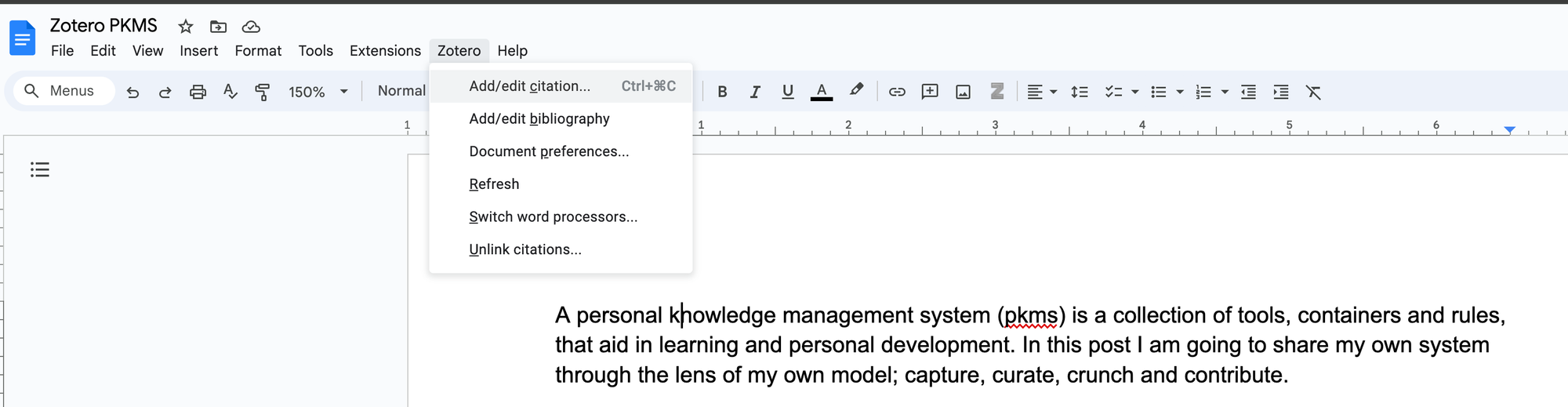Click the bulleted list icon
Image resolution: width=1568 pixels, height=407 pixels.
pos(1159,92)
